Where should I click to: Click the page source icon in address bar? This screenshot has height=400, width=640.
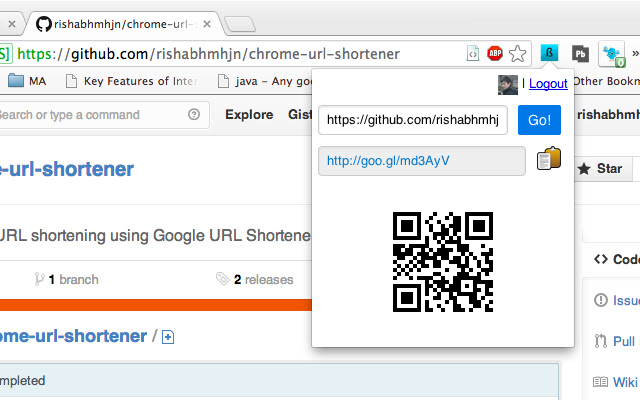point(473,53)
